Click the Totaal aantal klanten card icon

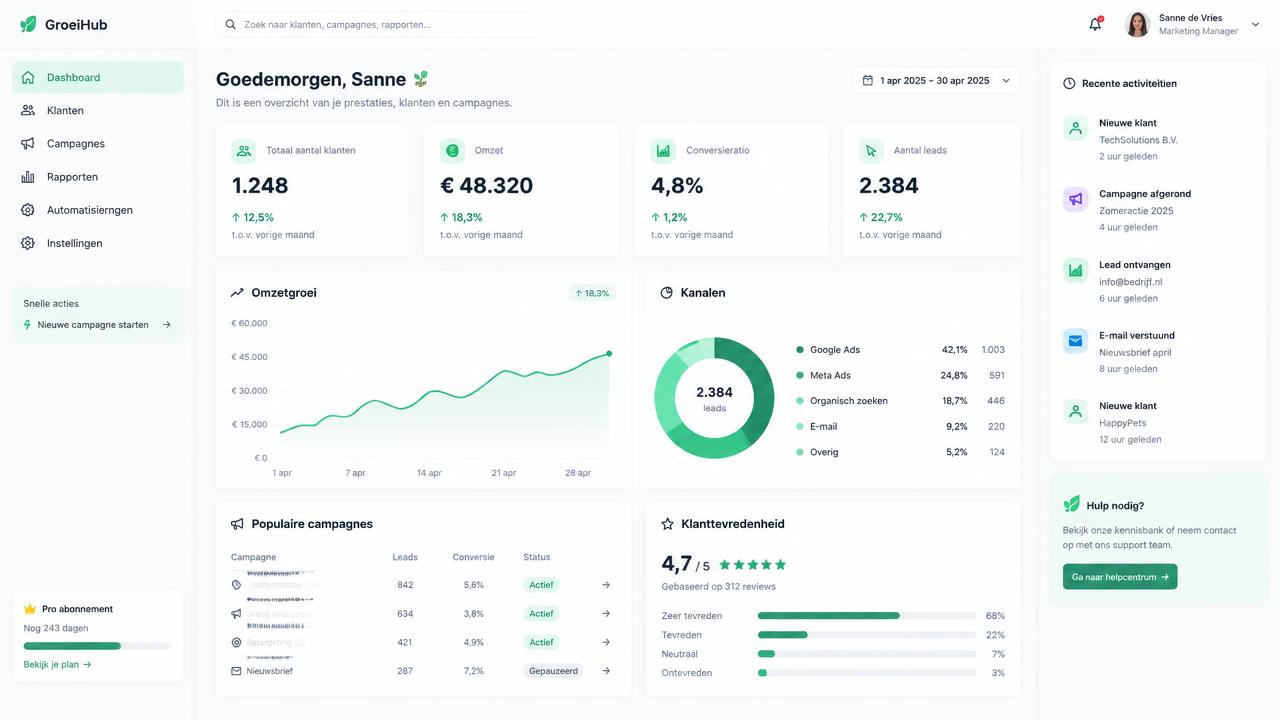[x=244, y=151]
